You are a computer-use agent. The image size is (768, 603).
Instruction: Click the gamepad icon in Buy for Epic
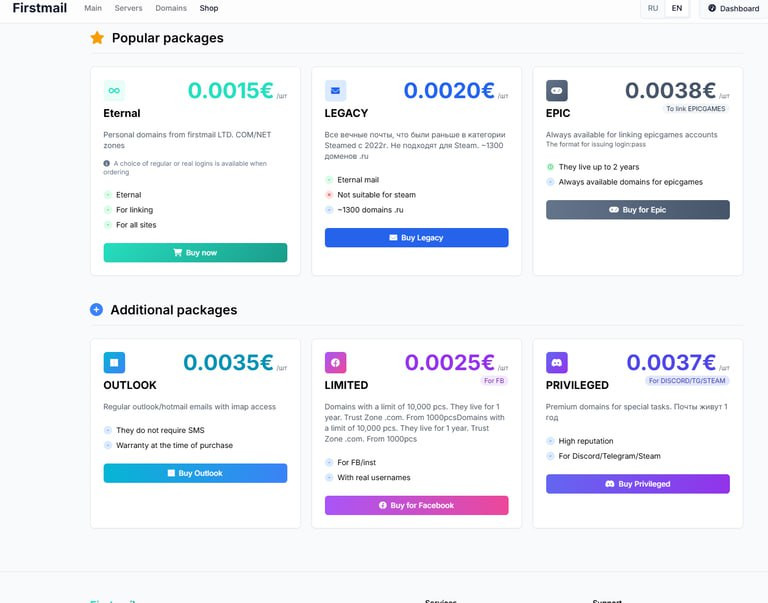point(614,210)
